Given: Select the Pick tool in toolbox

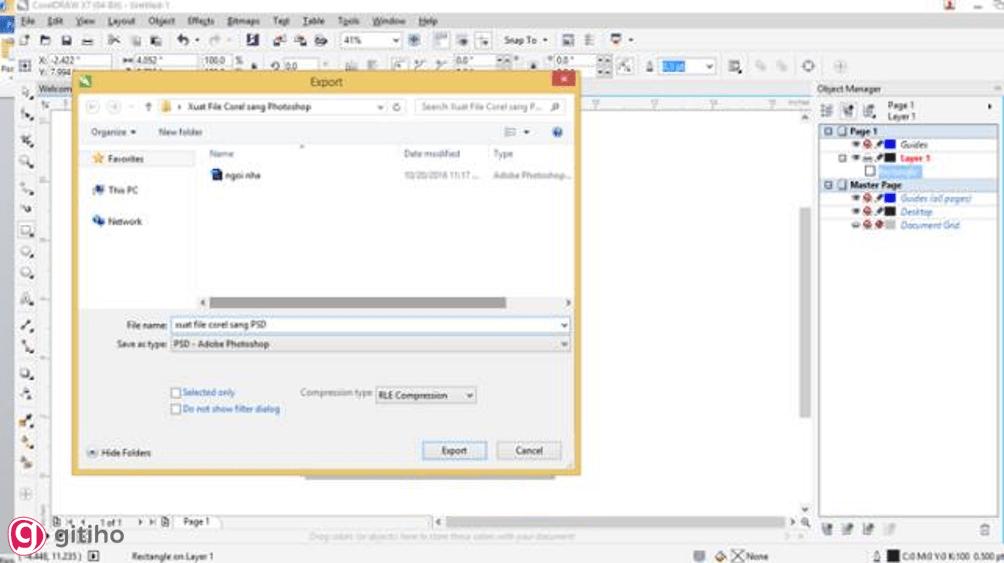Looking at the screenshot, I should click(x=26, y=92).
